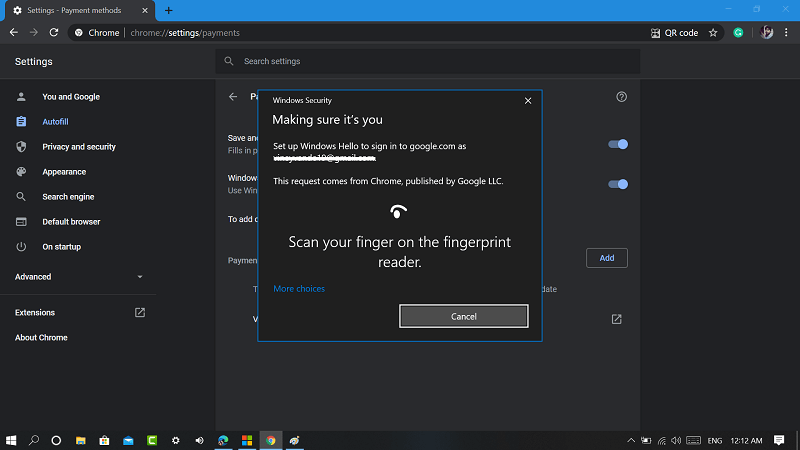Open Windows Settings gear on taskbar
800x450 pixels.
176,440
